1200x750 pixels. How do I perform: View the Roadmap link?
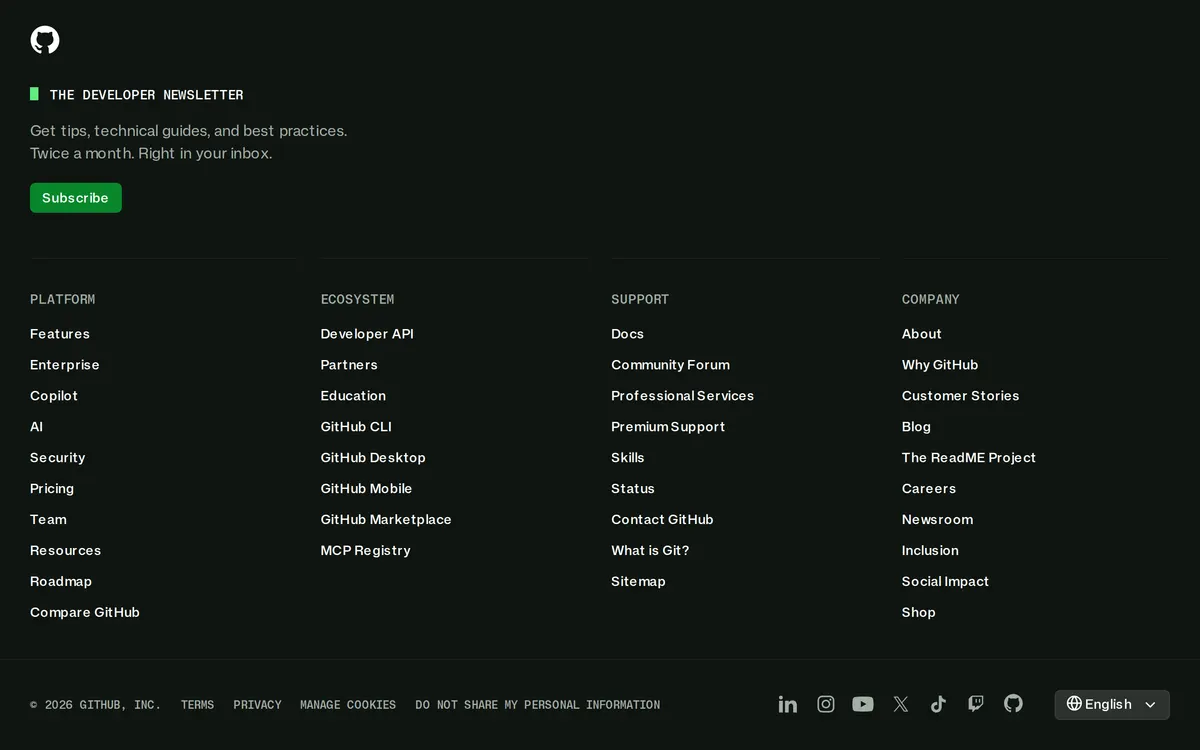pos(61,582)
